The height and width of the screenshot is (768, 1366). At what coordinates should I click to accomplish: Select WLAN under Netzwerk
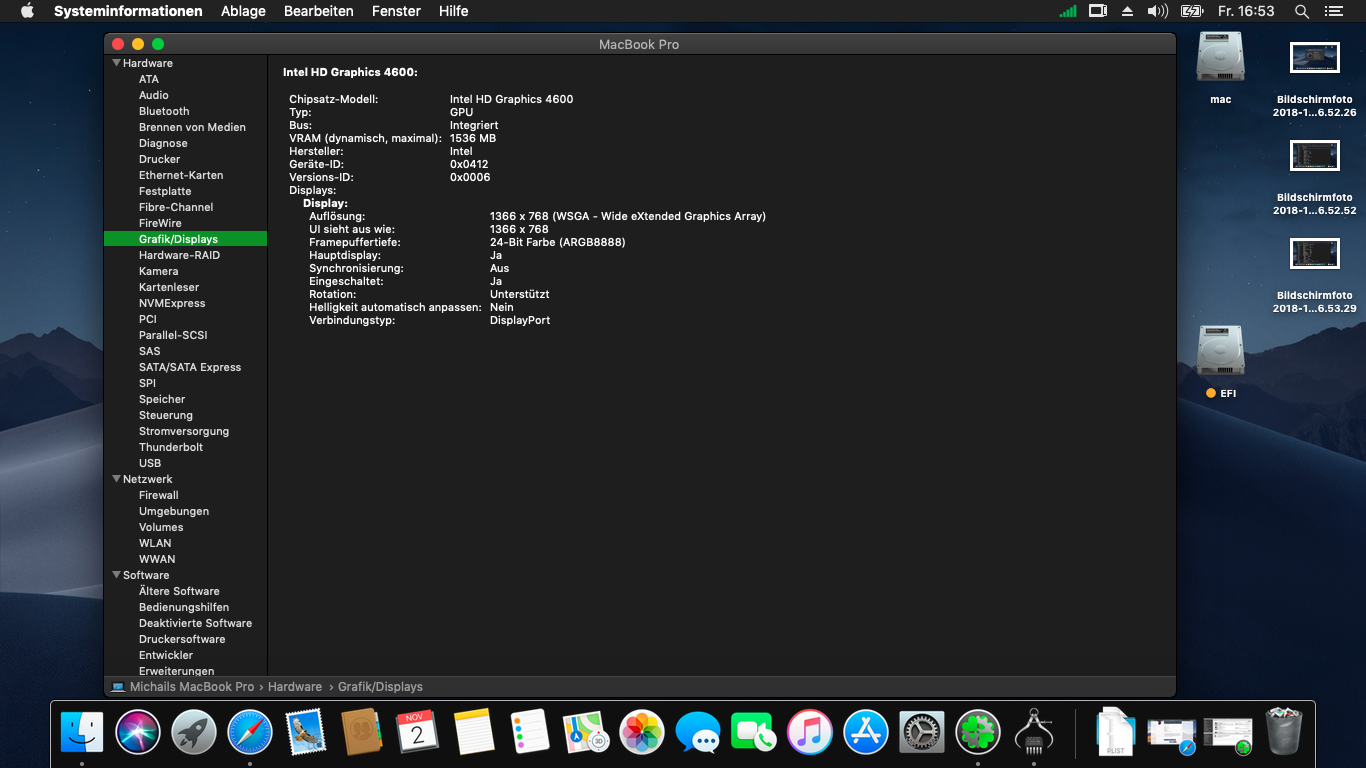[x=155, y=543]
